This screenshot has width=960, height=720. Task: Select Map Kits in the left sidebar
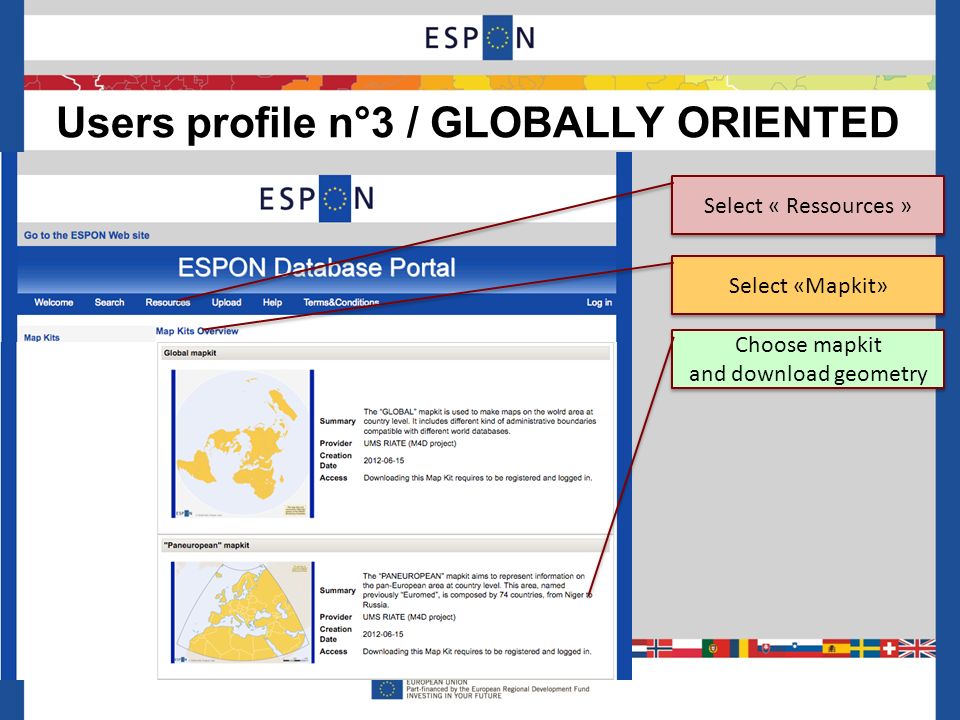[x=42, y=337]
